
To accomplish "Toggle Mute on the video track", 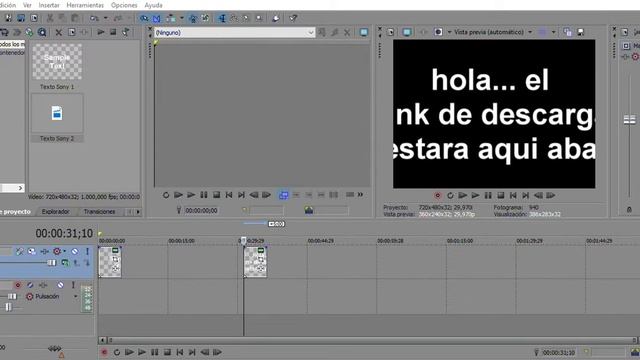I will coord(74,251).
